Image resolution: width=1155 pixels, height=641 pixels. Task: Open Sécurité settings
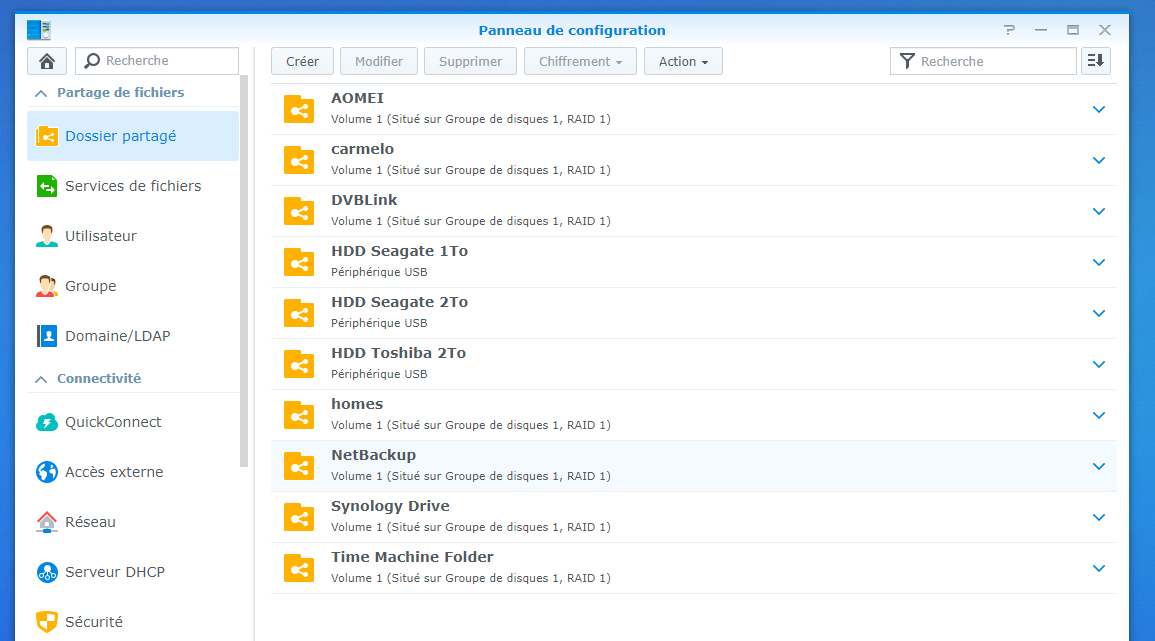coord(133,622)
